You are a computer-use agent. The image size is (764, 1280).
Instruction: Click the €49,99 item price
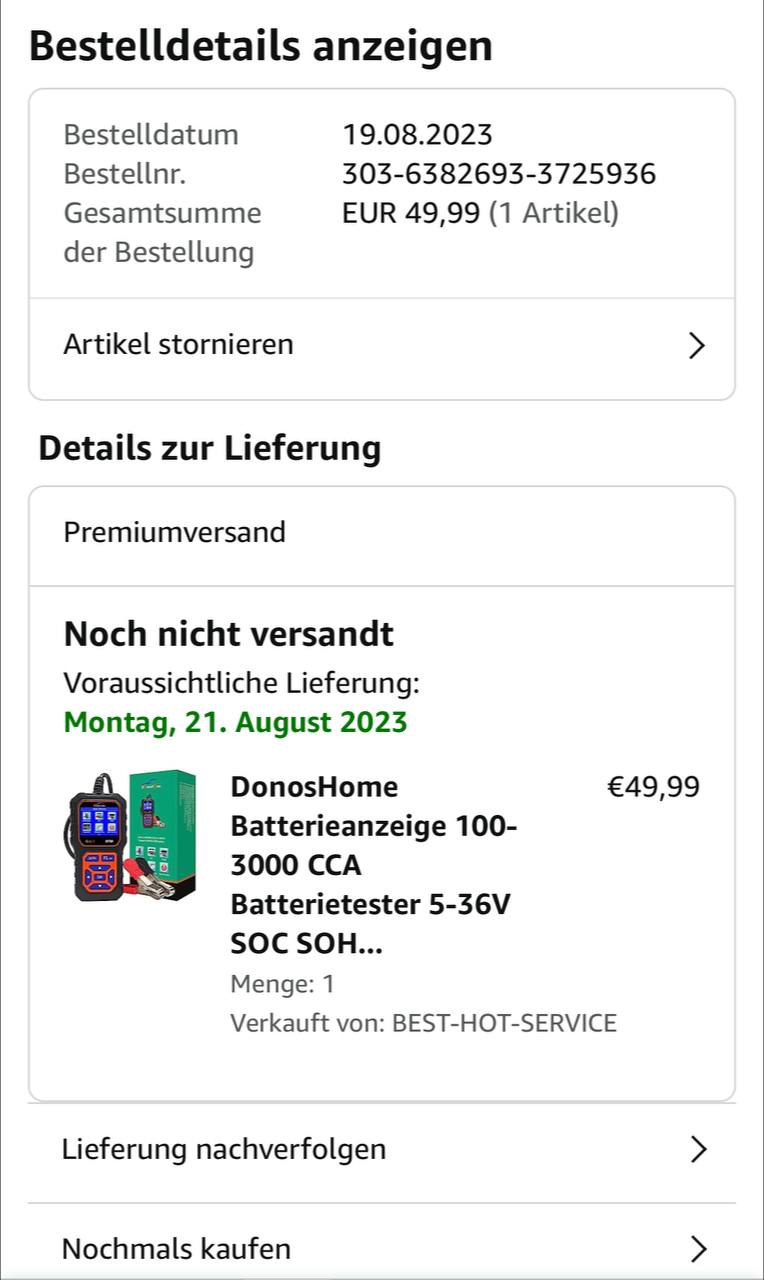coord(654,787)
